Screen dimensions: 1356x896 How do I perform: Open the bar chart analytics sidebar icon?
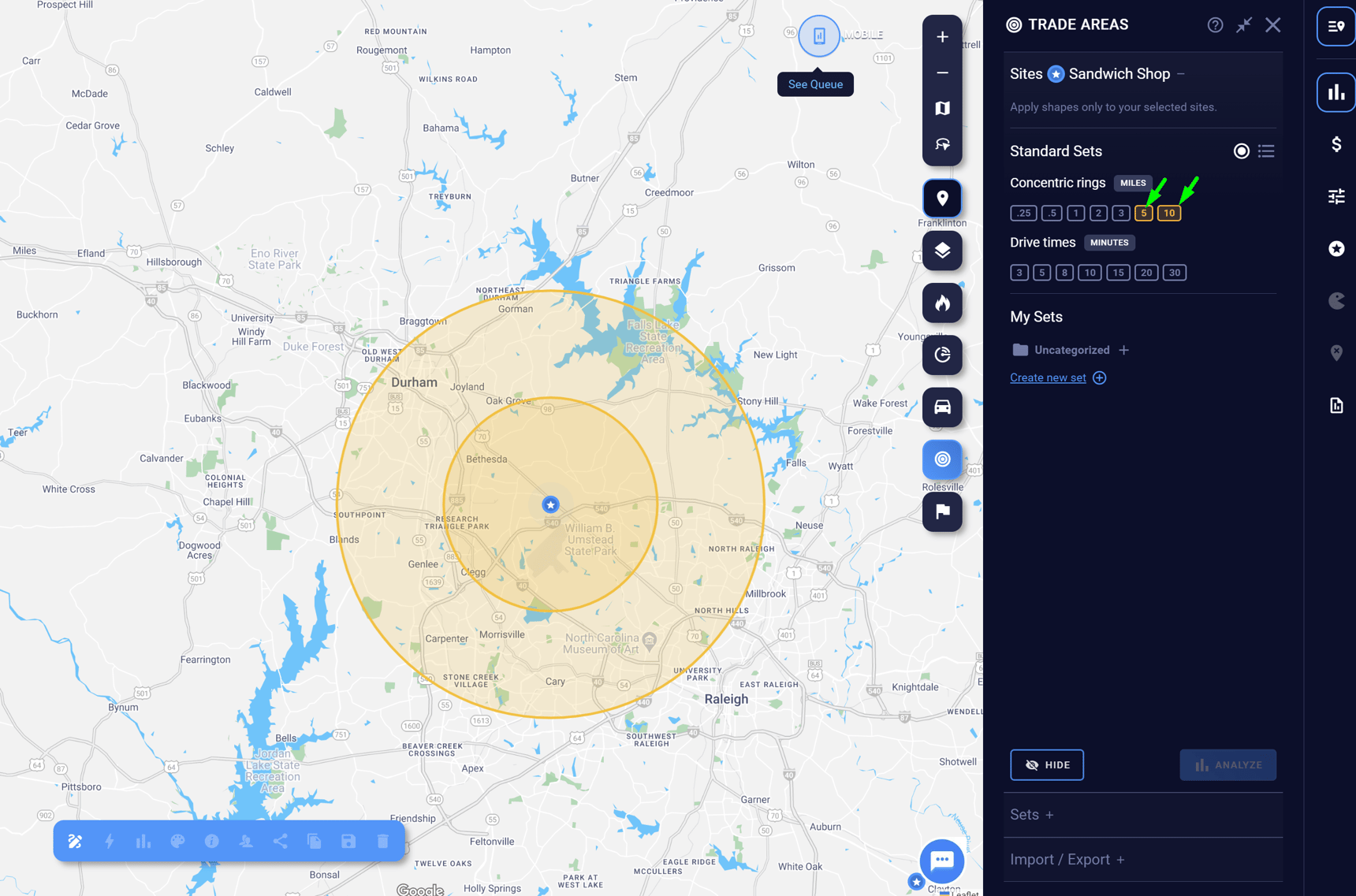pos(1336,92)
